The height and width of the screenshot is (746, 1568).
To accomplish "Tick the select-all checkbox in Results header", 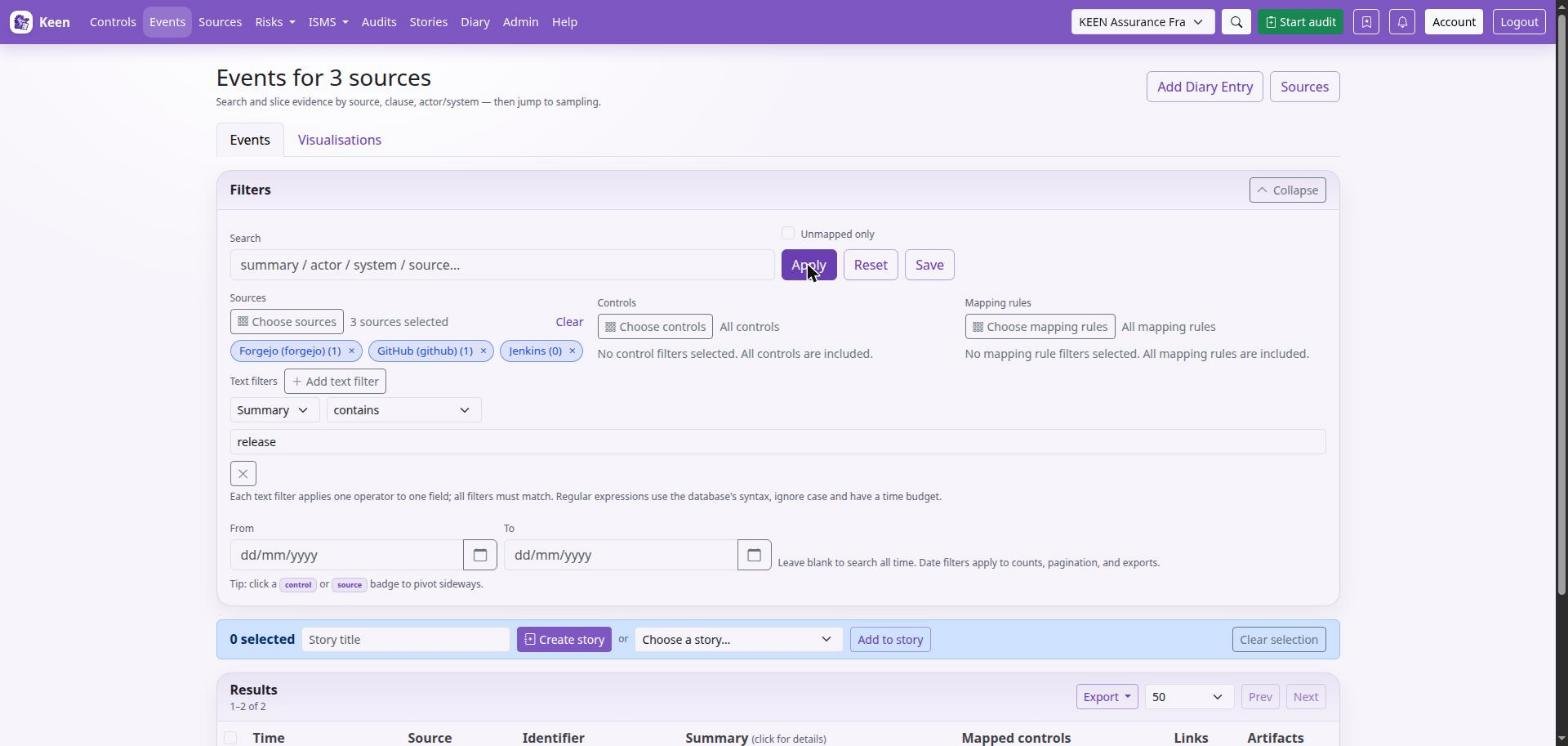I will (x=231, y=738).
